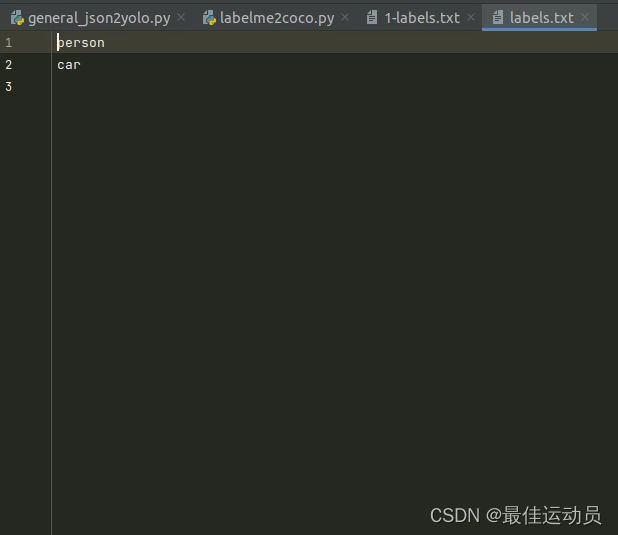Click the text file icon of labels.txt
618x535 pixels.
tap(498, 17)
